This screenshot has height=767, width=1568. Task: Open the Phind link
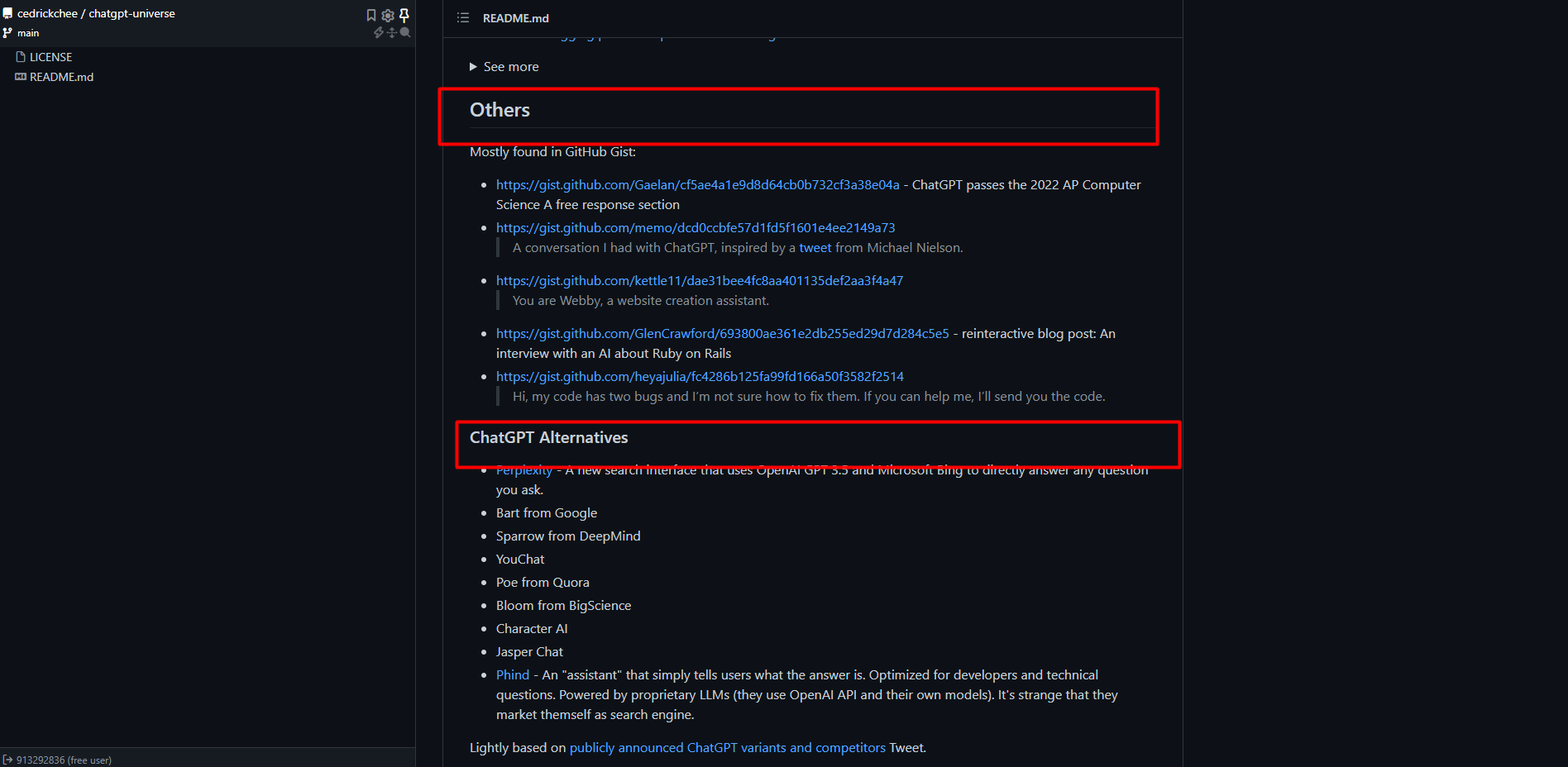pos(513,675)
